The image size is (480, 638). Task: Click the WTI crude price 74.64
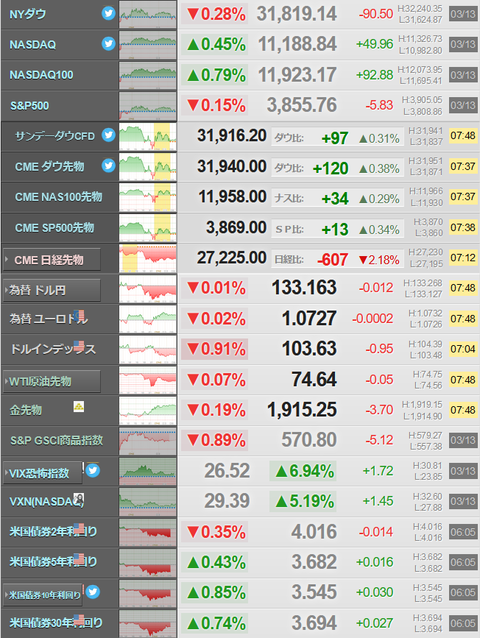pos(314,379)
